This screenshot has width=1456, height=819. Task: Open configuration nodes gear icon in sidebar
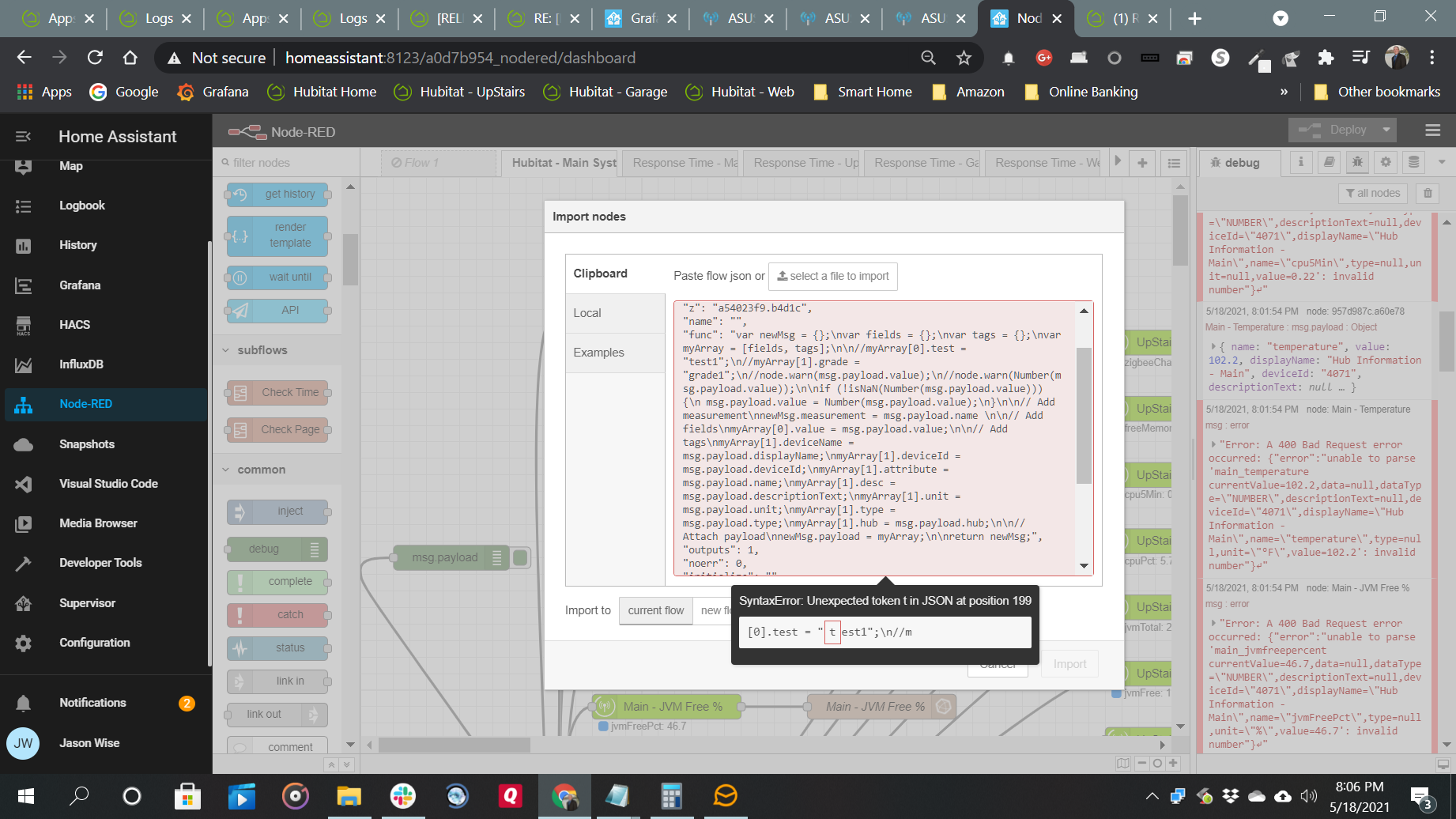tap(1386, 162)
